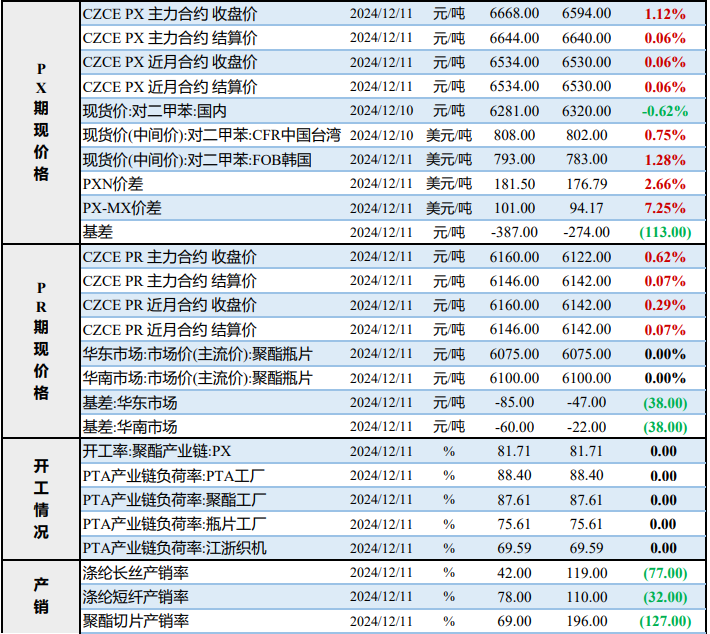Click the 开工率:聚酯产业链:PX row label

pyautogui.click(x=156, y=451)
